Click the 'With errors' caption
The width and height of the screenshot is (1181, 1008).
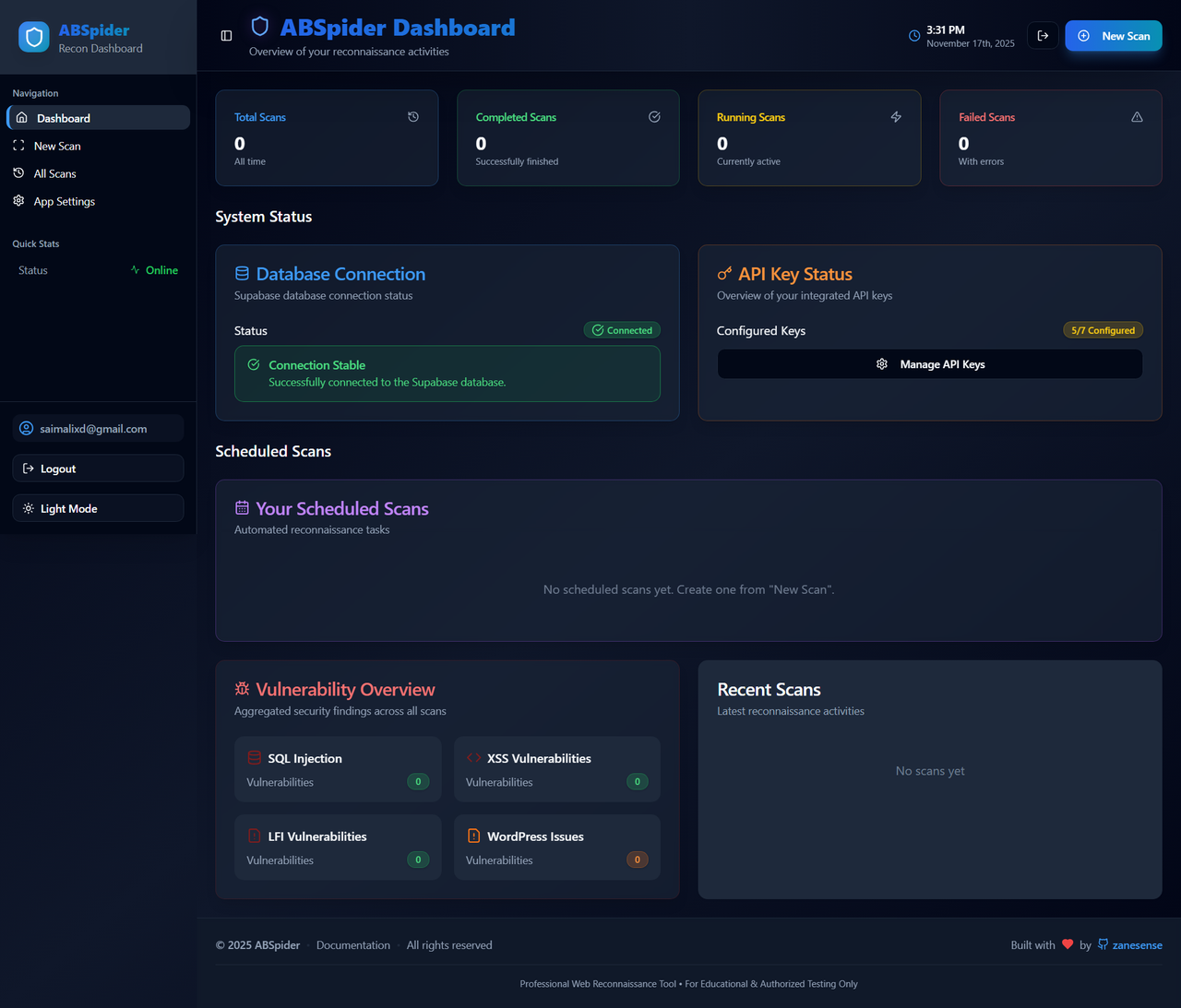tap(981, 161)
